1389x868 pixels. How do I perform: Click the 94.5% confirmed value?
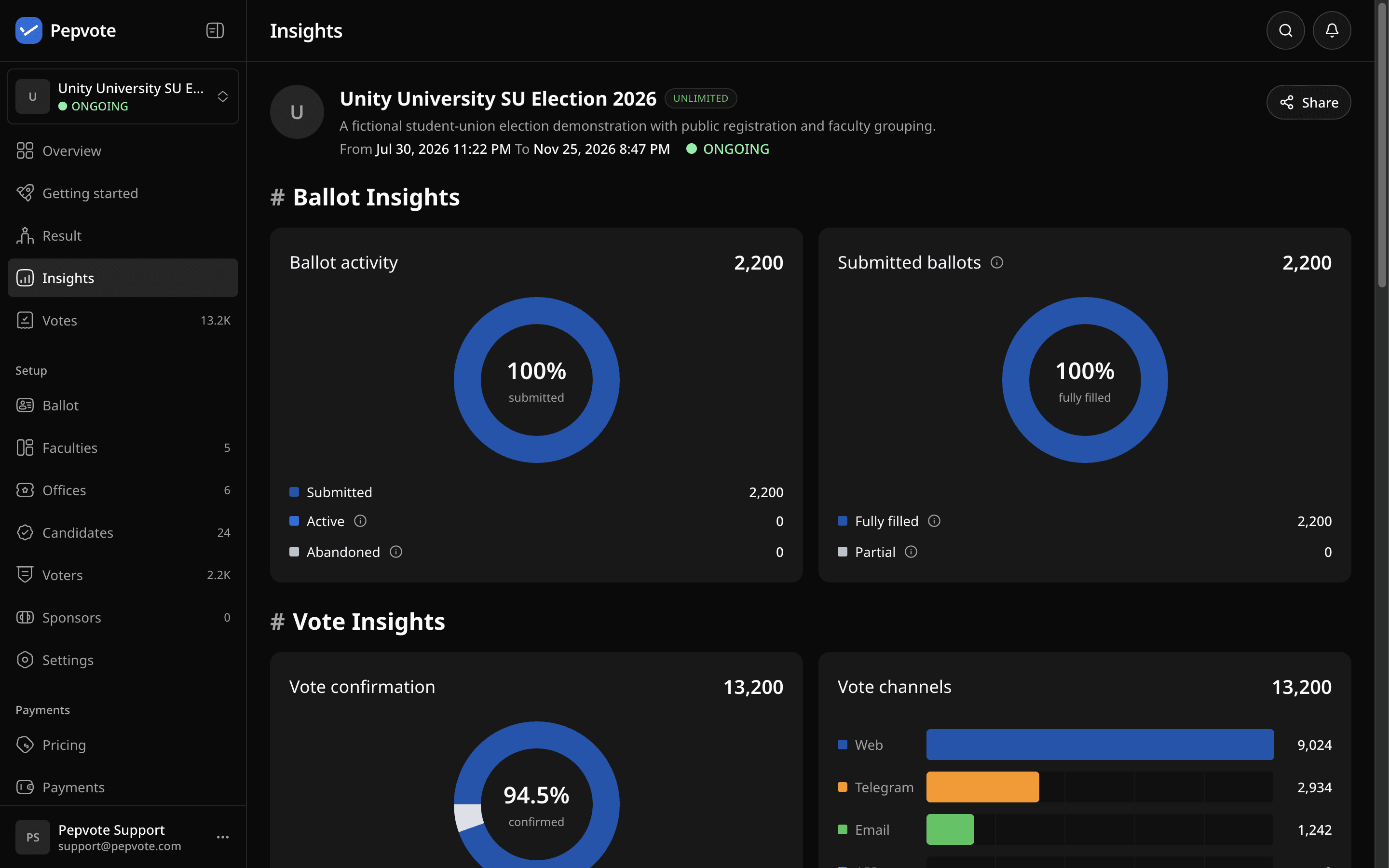(536, 795)
